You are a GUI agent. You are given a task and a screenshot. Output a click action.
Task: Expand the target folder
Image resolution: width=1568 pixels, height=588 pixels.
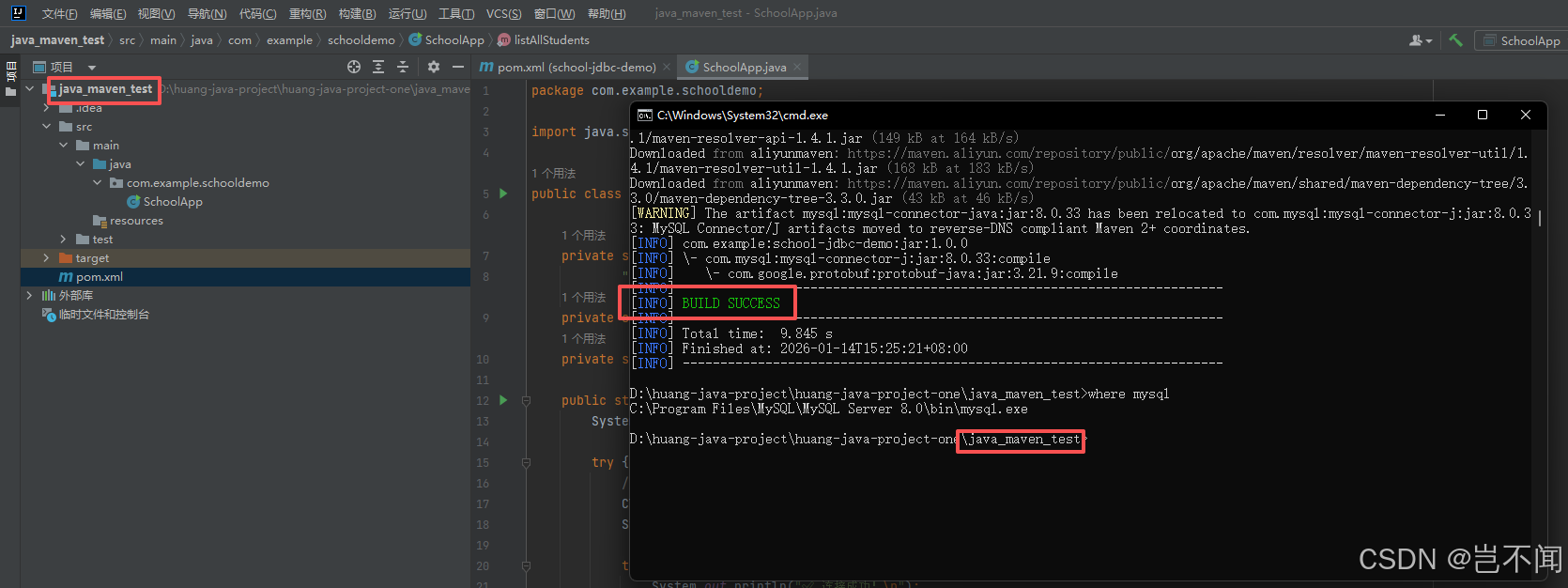click(x=47, y=258)
